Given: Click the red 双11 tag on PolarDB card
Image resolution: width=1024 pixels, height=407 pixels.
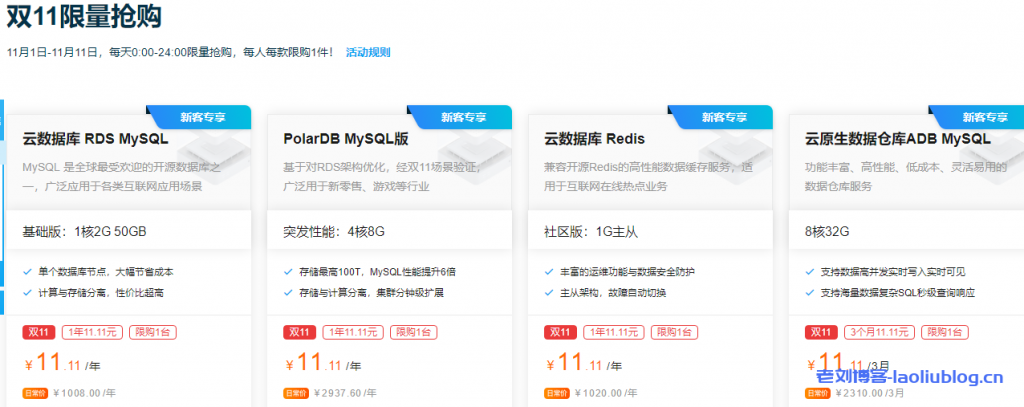Looking at the screenshot, I should [x=299, y=332].
